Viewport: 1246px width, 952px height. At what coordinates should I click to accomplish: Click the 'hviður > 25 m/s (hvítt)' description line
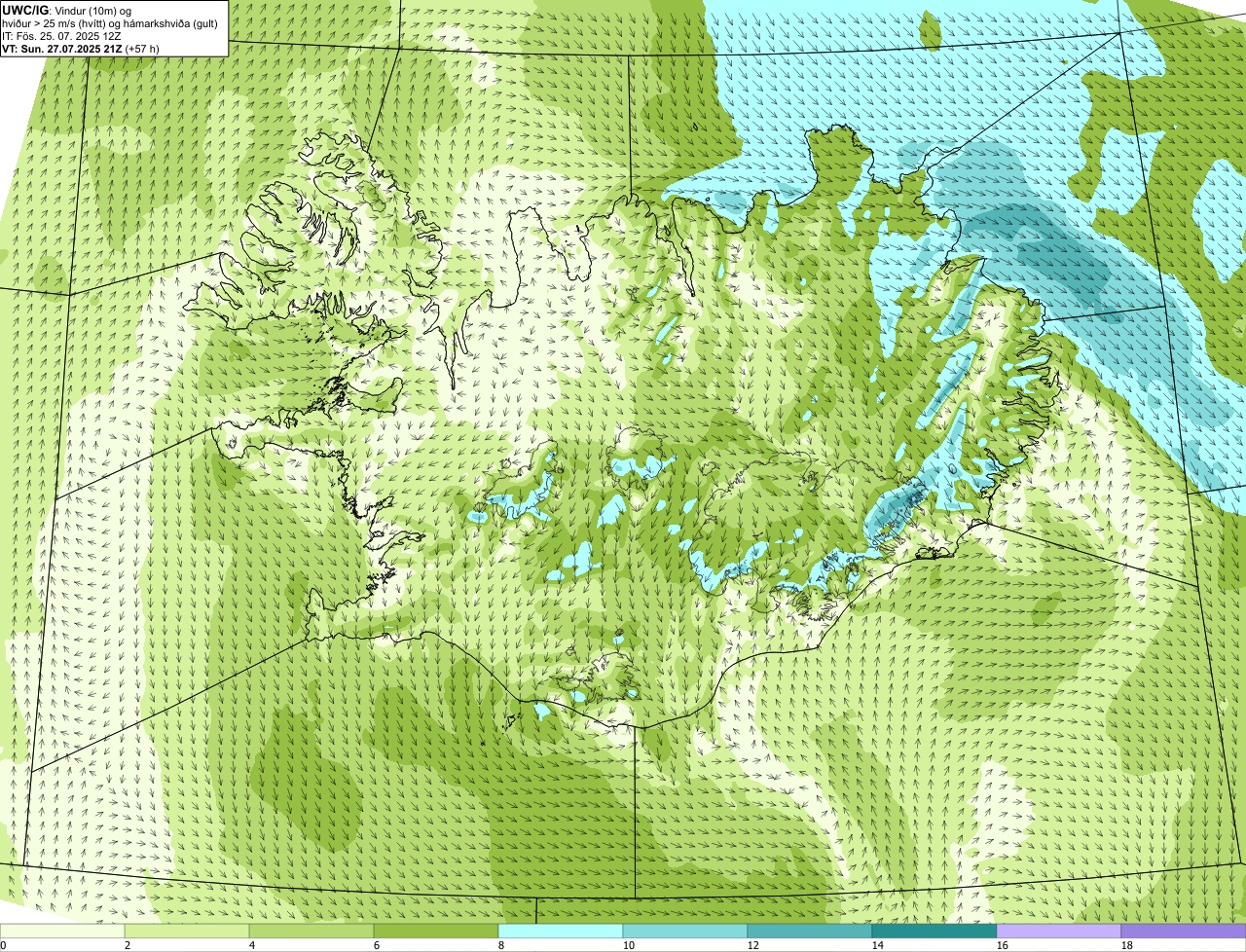[110, 23]
